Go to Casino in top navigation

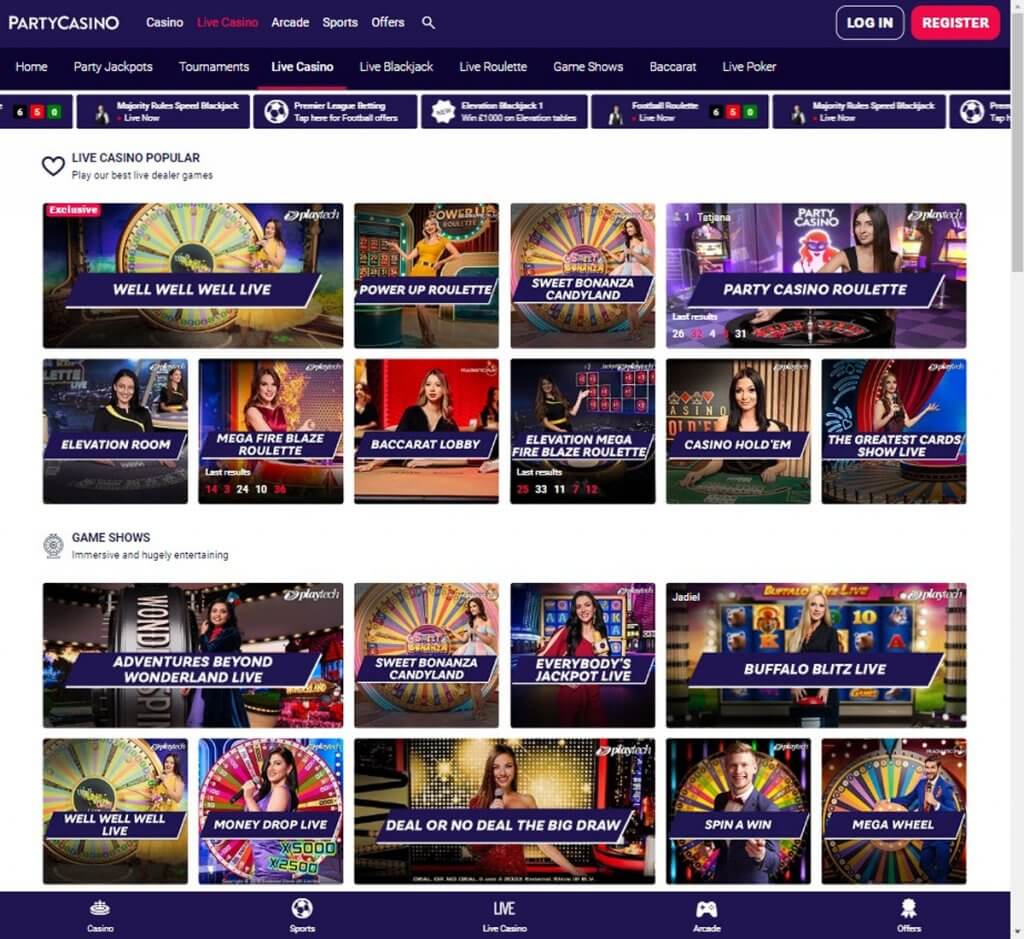(165, 22)
